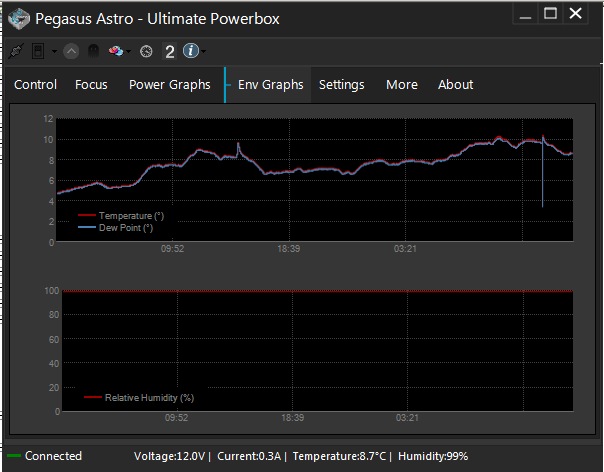Click the Humidity:99% status reading
Screen dimensions: 604x472
433,456
